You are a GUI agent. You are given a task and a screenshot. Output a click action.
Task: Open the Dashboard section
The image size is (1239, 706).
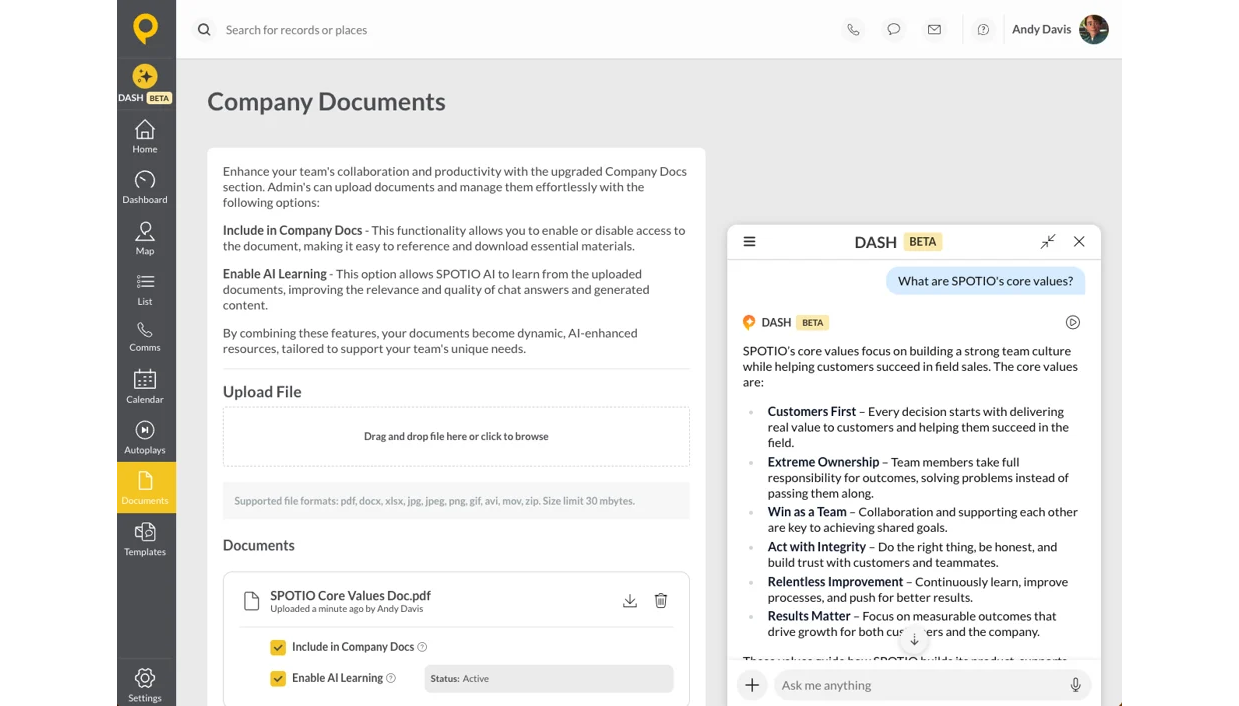coord(145,187)
